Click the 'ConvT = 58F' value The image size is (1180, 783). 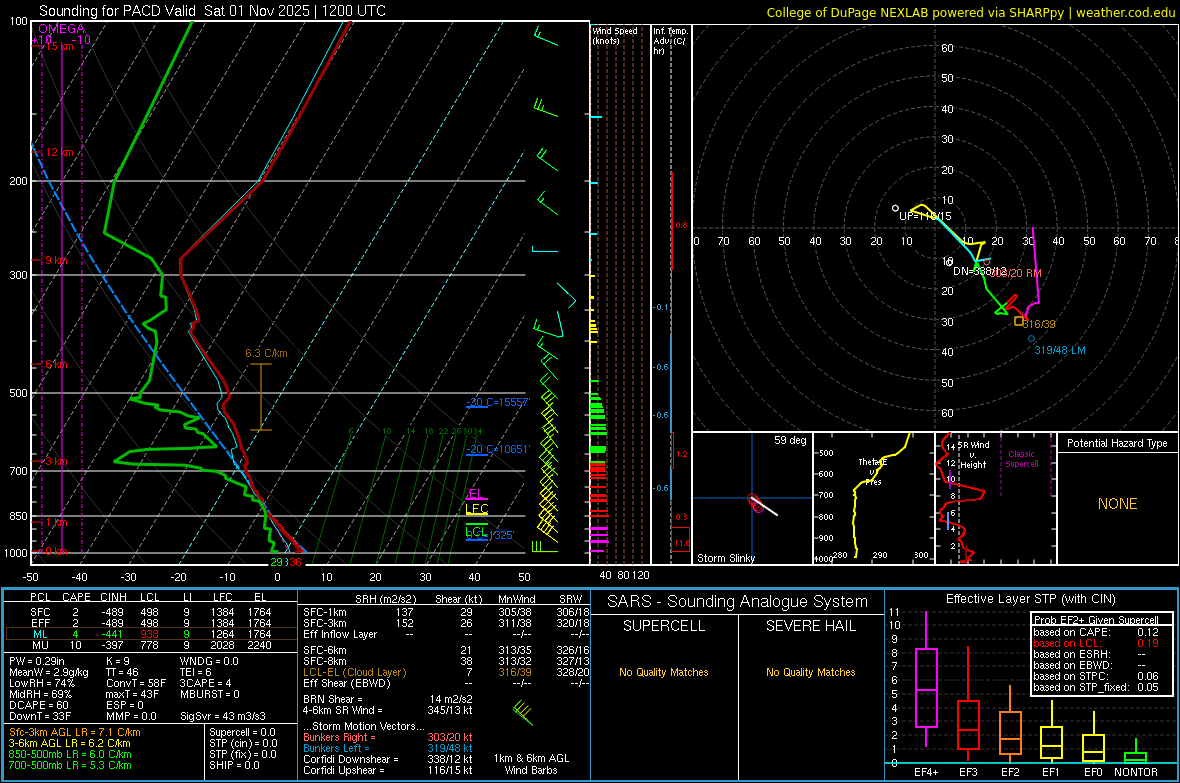point(135,683)
